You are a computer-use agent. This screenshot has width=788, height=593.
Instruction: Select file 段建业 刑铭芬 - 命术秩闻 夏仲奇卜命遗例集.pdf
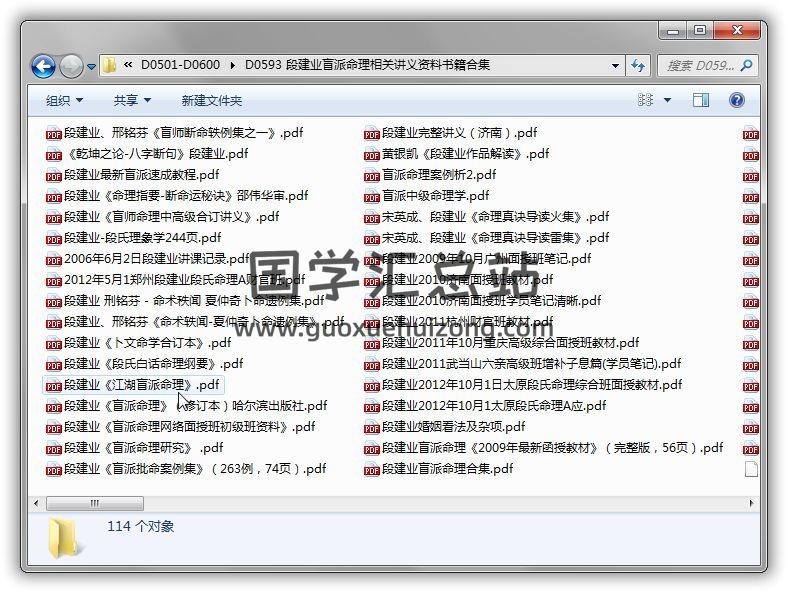click(185, 301)
